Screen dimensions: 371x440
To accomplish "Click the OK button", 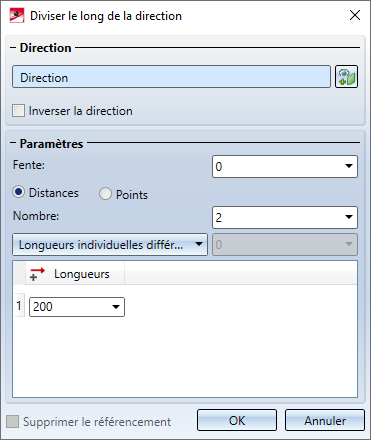I will (x=237, y=420).
